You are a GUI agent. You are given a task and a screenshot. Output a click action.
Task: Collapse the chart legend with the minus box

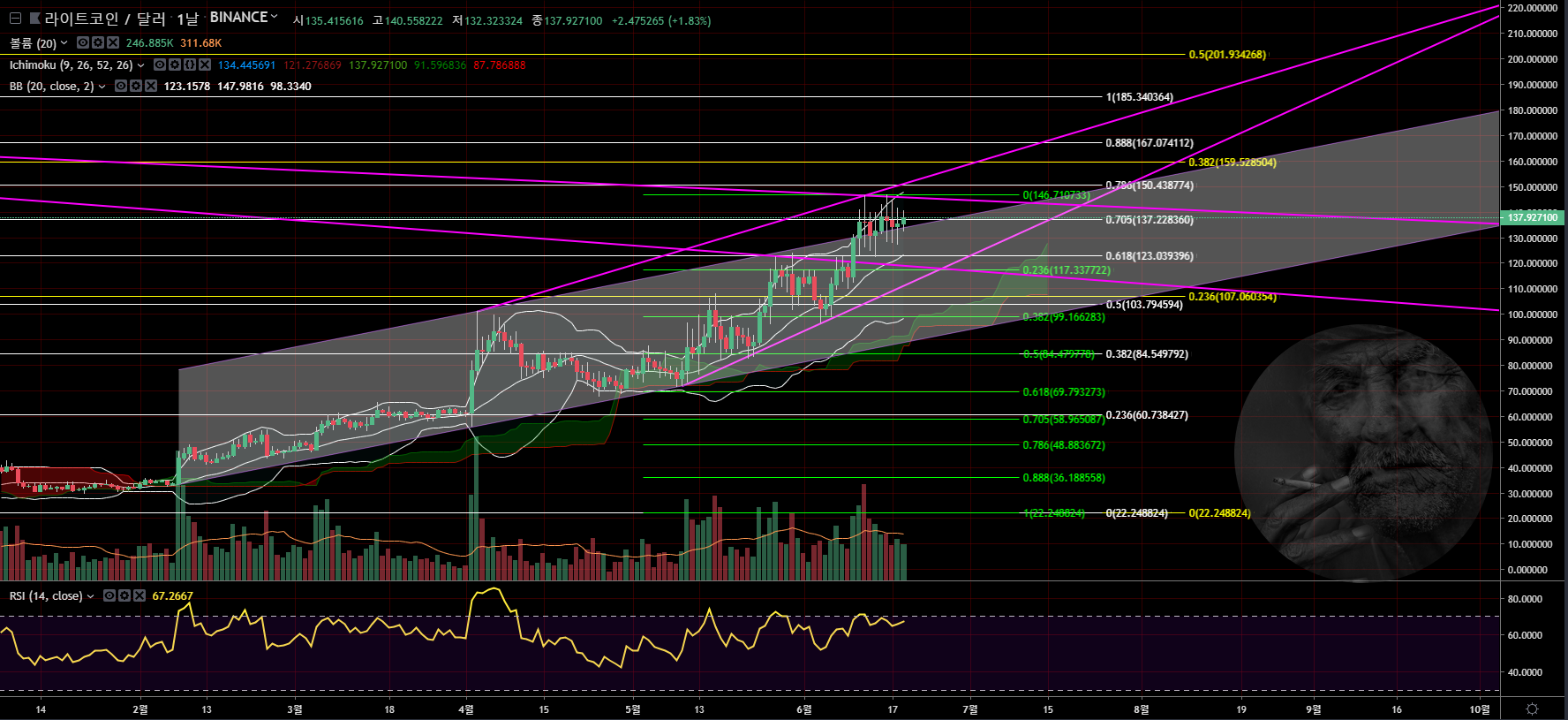(x=14, y=18)
